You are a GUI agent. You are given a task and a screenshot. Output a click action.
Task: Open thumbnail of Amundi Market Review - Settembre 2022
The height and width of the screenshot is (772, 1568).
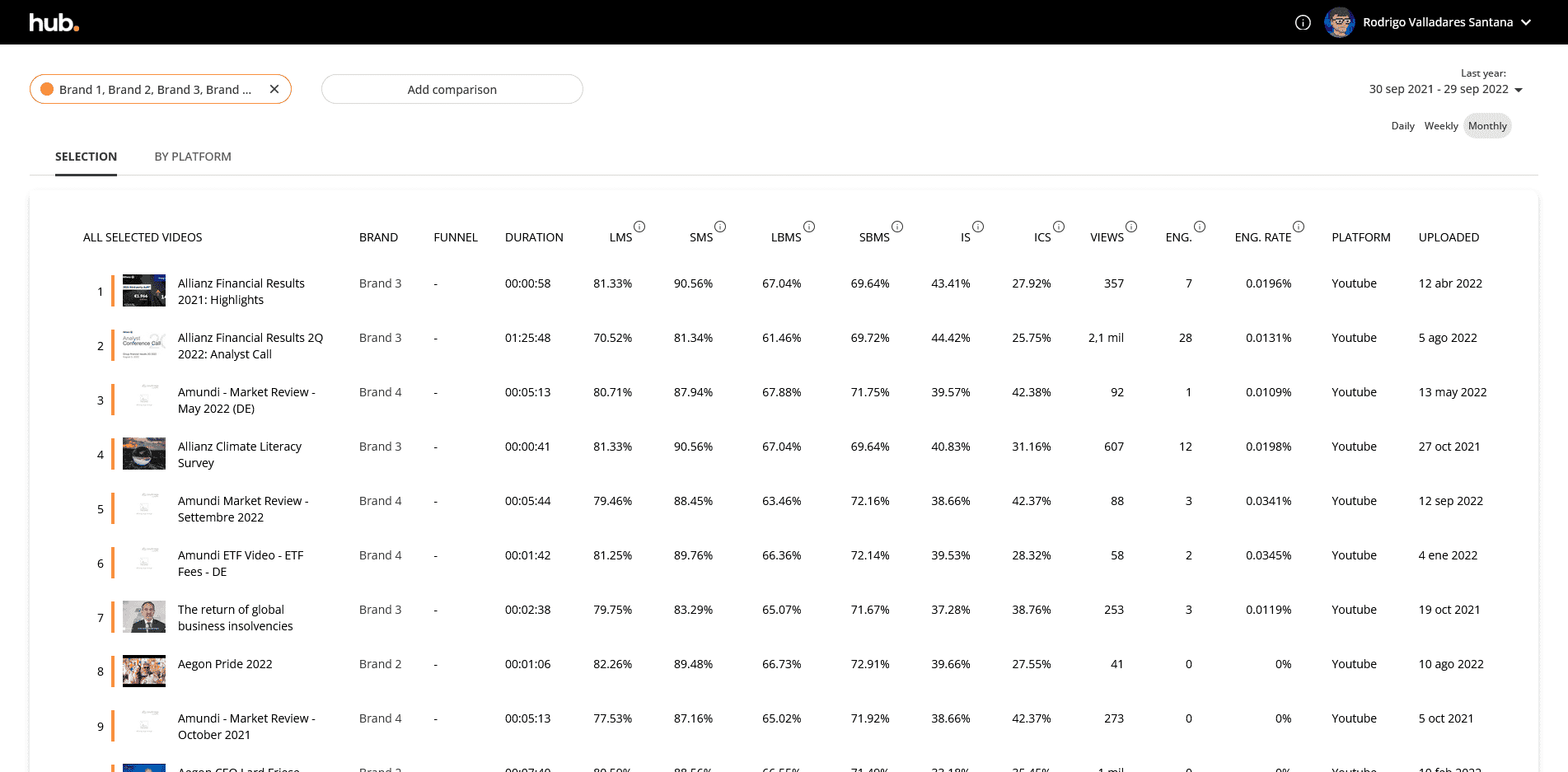[x=144, y=508]
